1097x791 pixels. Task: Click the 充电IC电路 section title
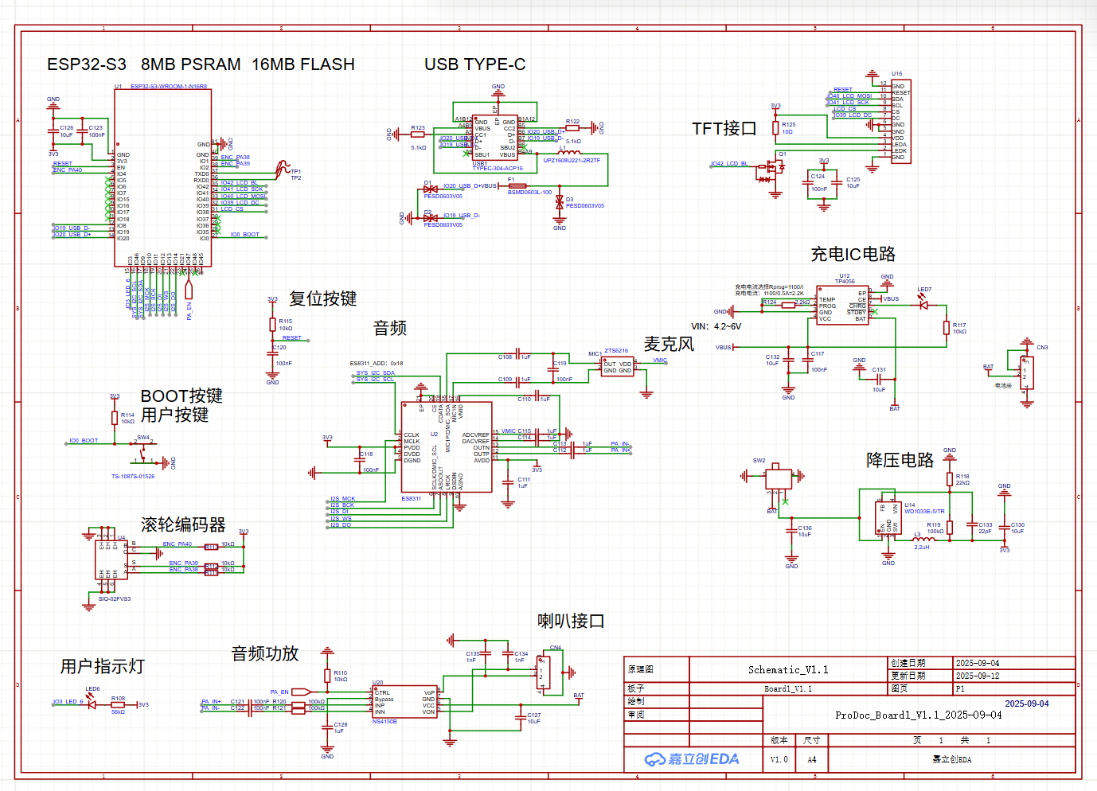coord(853,255)
